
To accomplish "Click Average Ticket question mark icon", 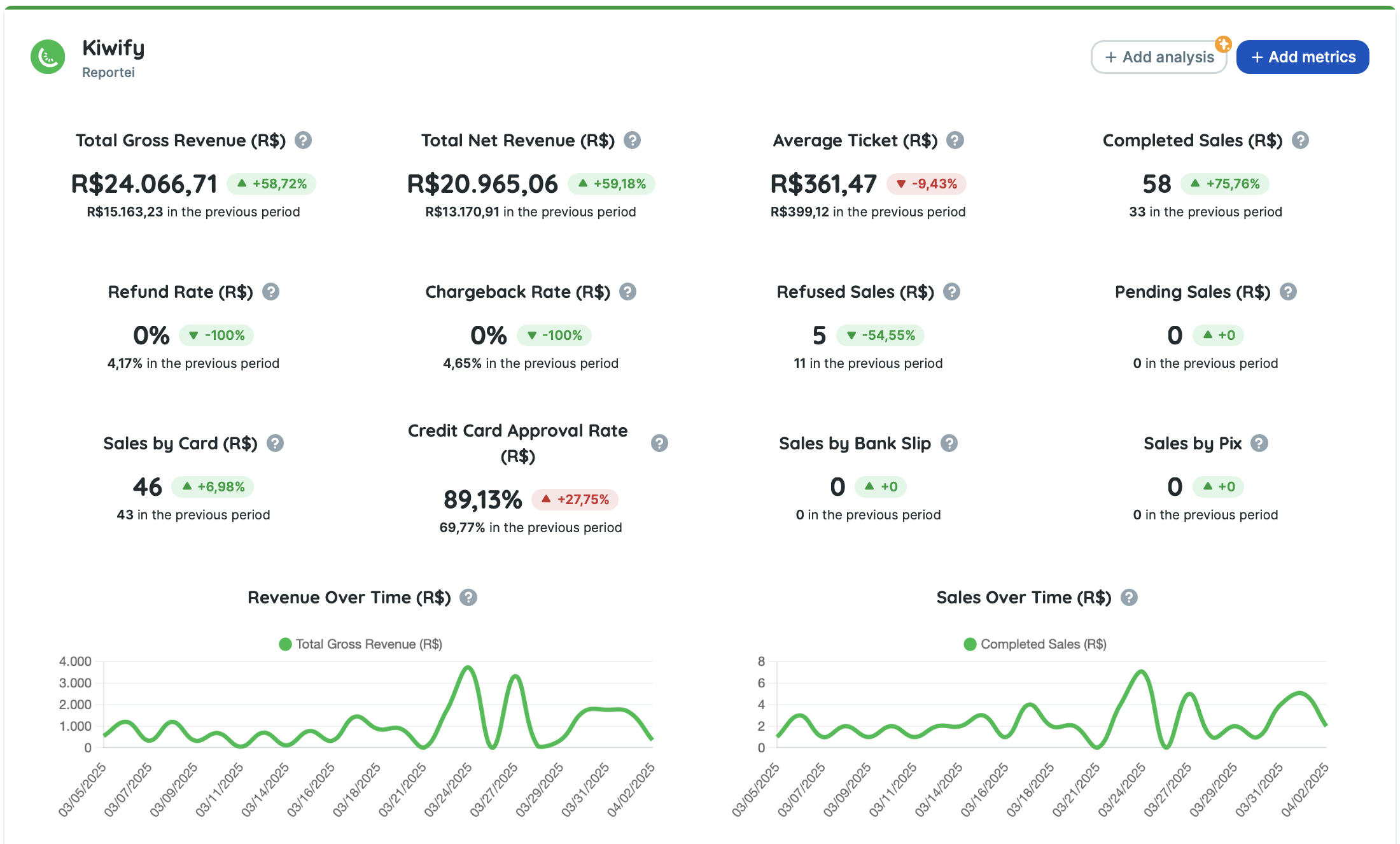I will click(x=955, y=140).
